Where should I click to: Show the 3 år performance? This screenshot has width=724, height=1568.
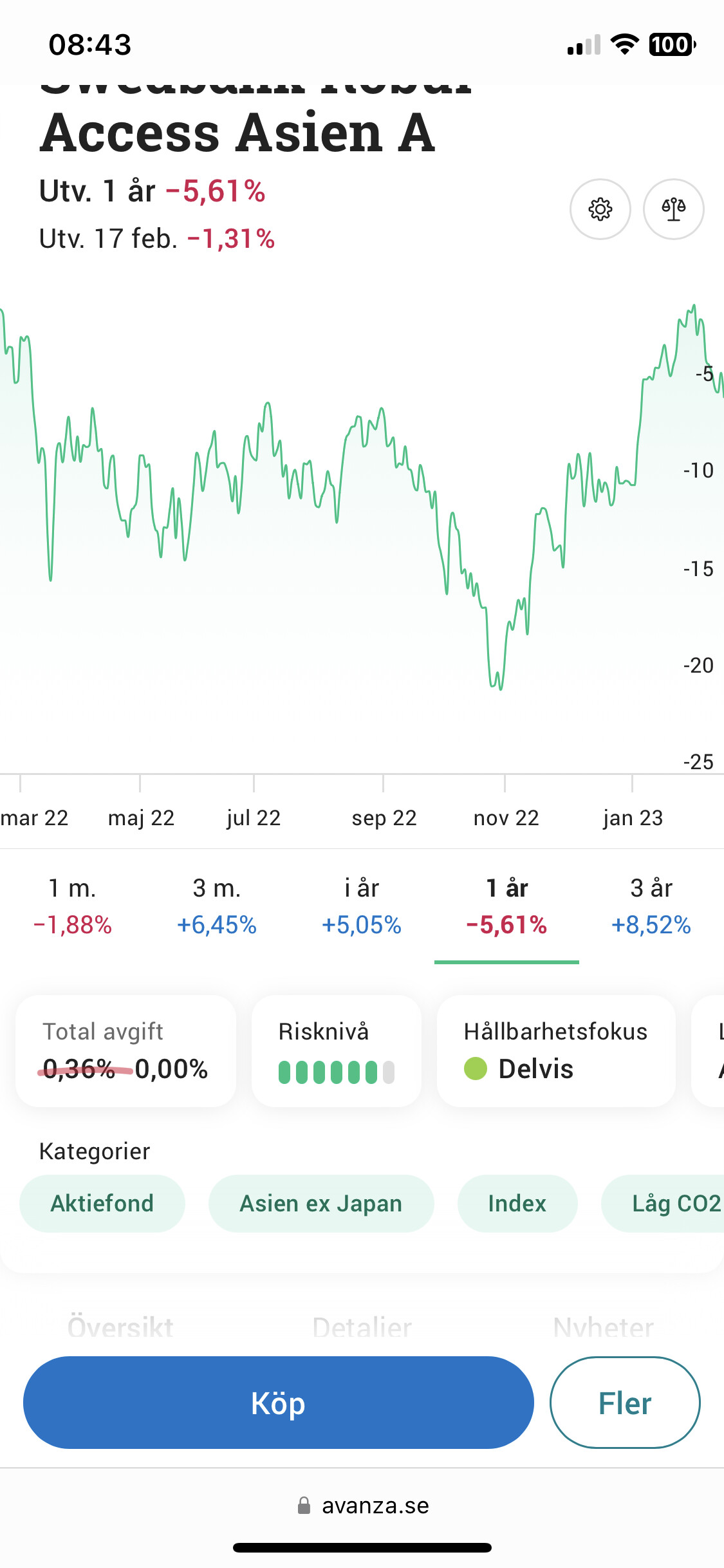pyautogui.click(x=651, y=906)
